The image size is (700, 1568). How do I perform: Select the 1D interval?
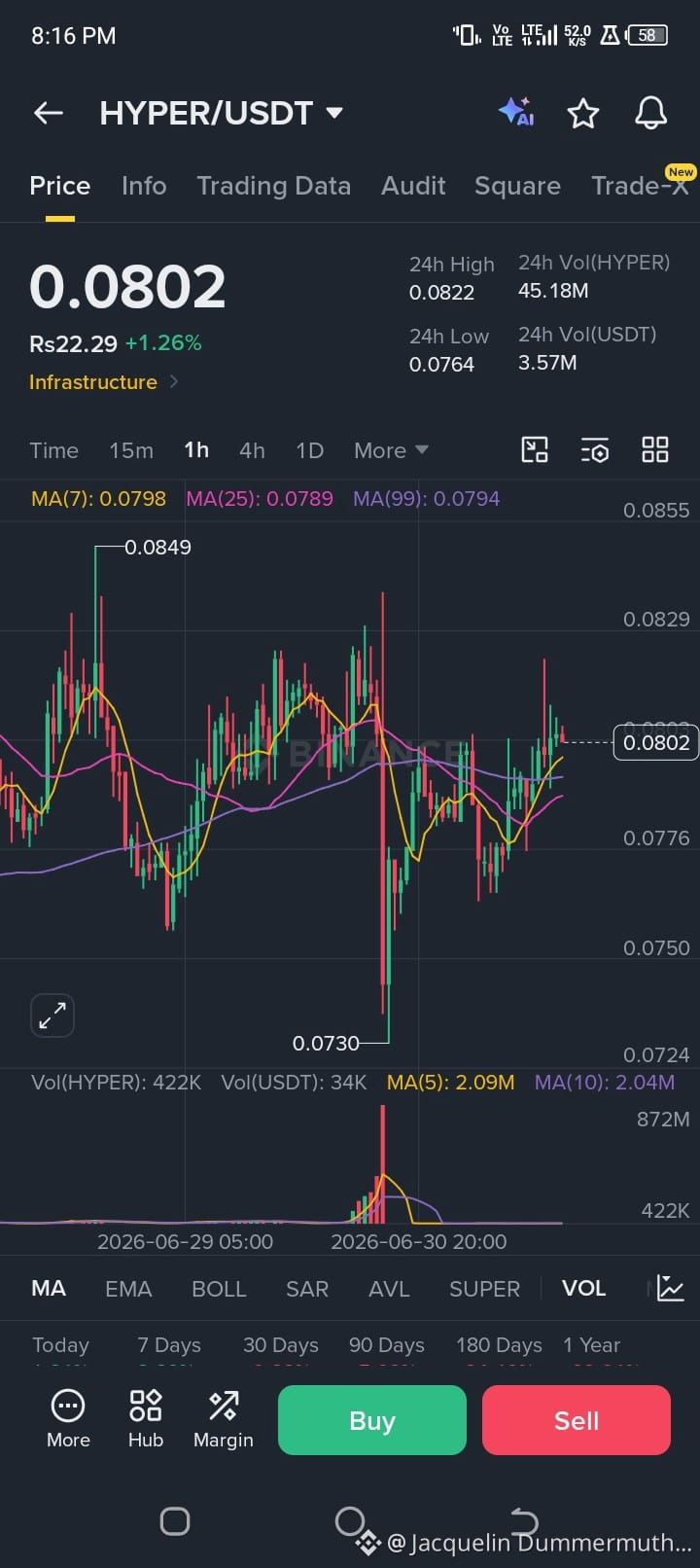pos(309,450)
